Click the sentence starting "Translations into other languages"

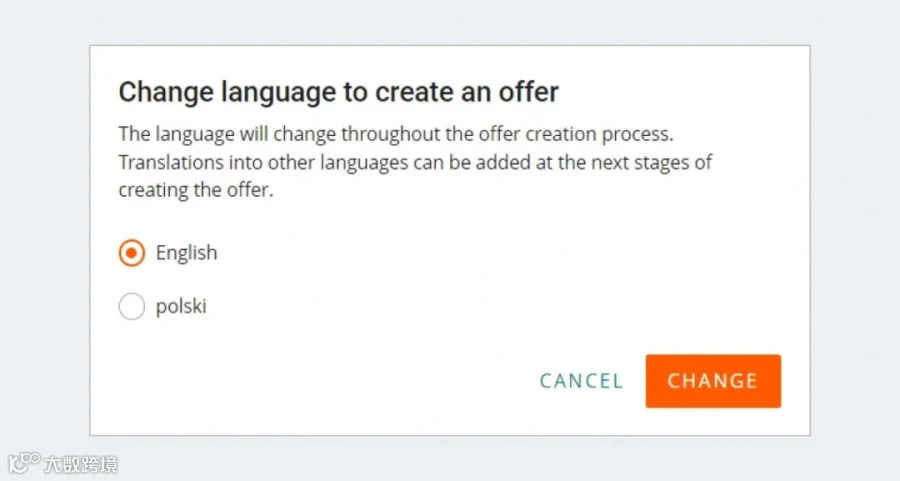click(415, 162)
